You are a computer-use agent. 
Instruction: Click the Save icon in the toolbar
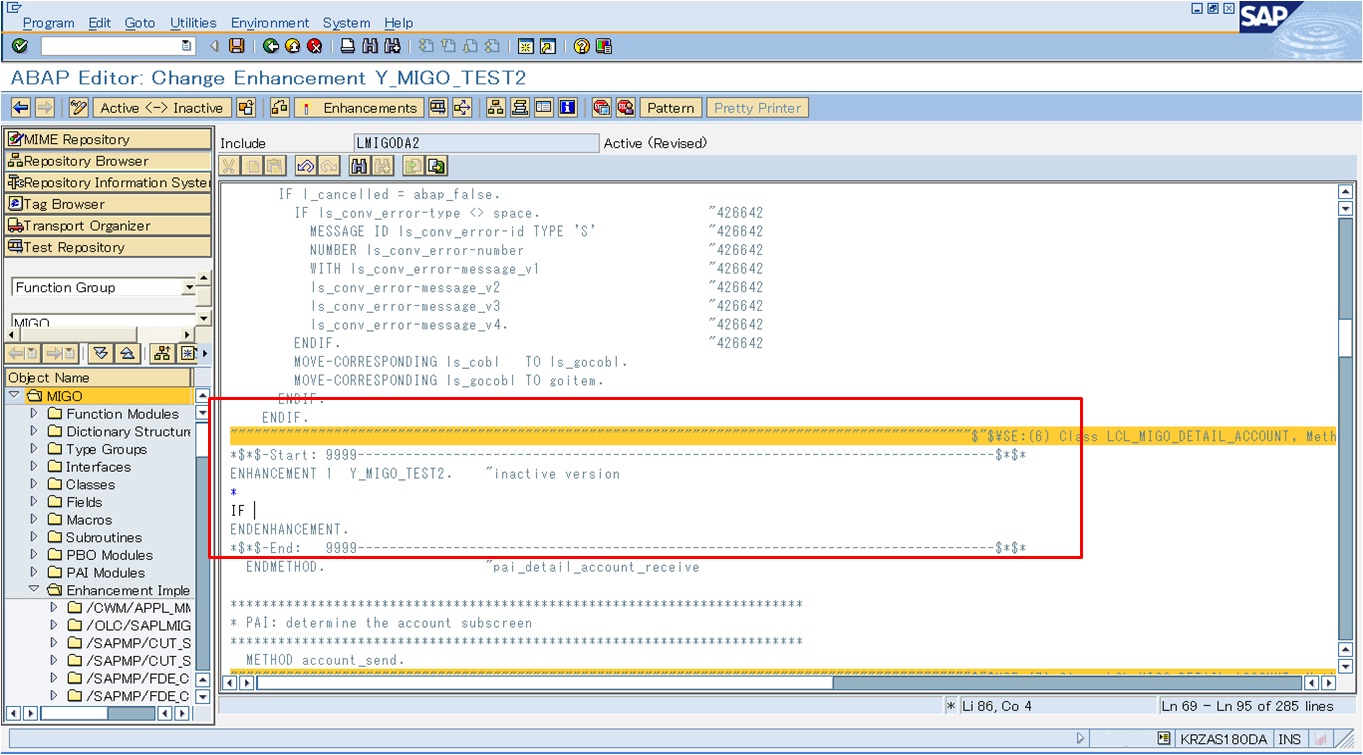pos(236,45)
